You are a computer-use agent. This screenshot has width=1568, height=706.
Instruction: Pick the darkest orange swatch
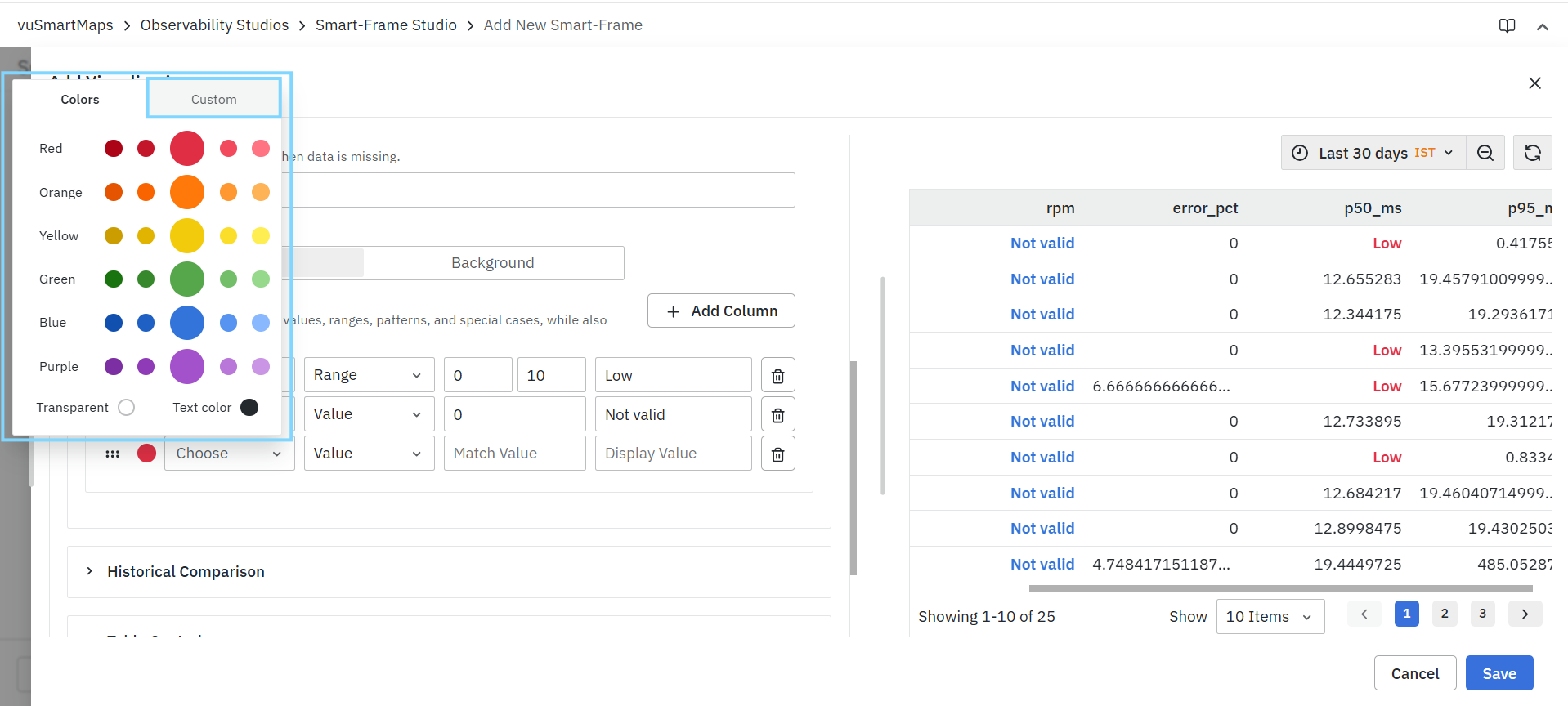tap(114, 192)
